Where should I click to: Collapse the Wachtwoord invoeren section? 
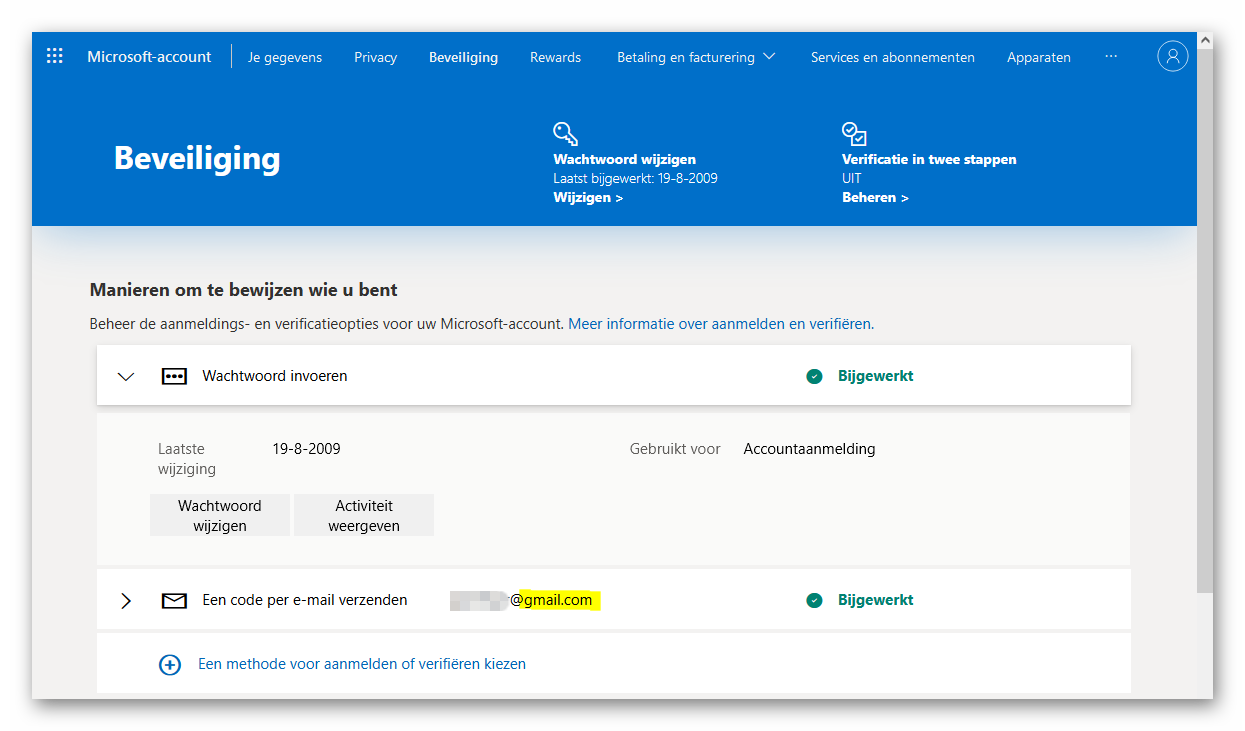point(126,377)
